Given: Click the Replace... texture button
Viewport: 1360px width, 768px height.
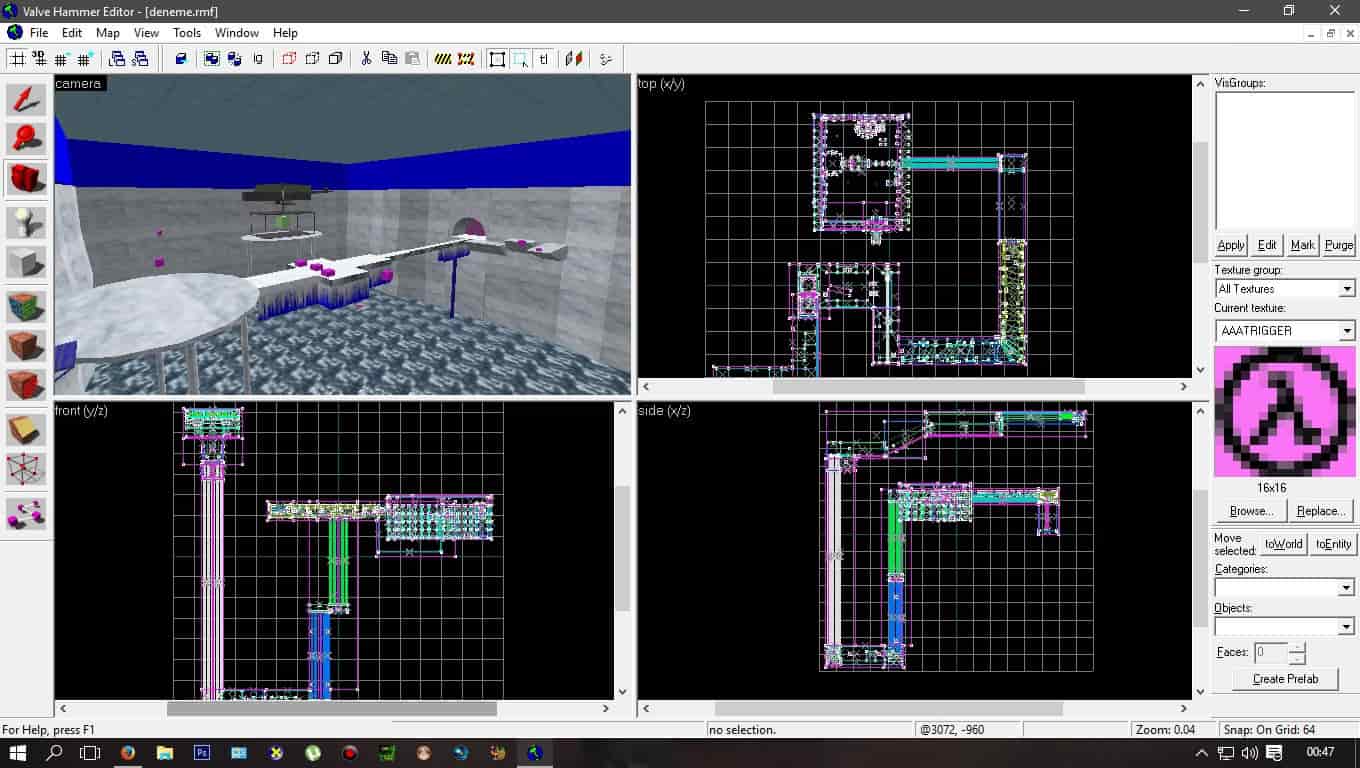Looking at the screenshot, I should tap(1320, 511).
